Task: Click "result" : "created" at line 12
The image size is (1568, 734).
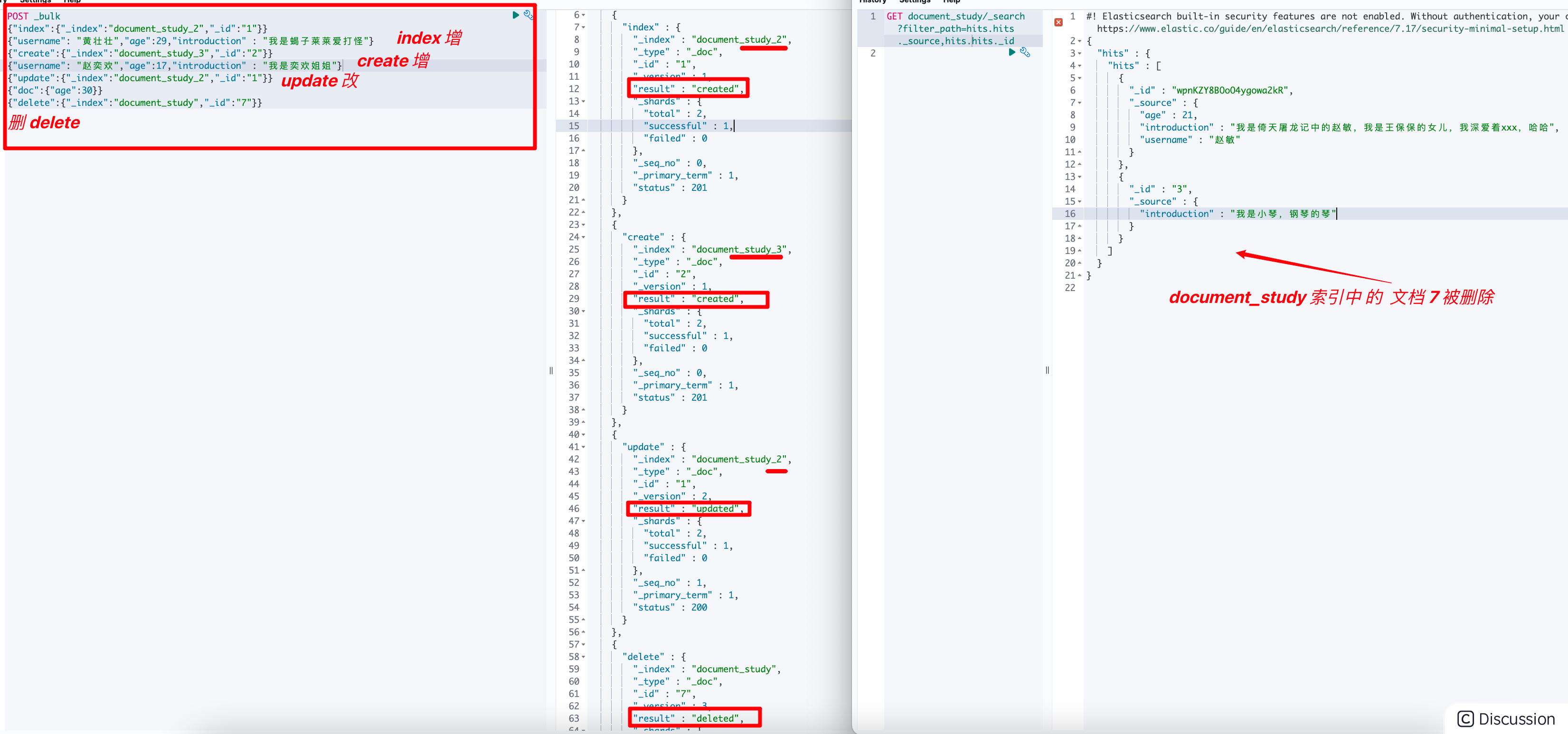Action: pyautogui.click(x=688, y=89)
